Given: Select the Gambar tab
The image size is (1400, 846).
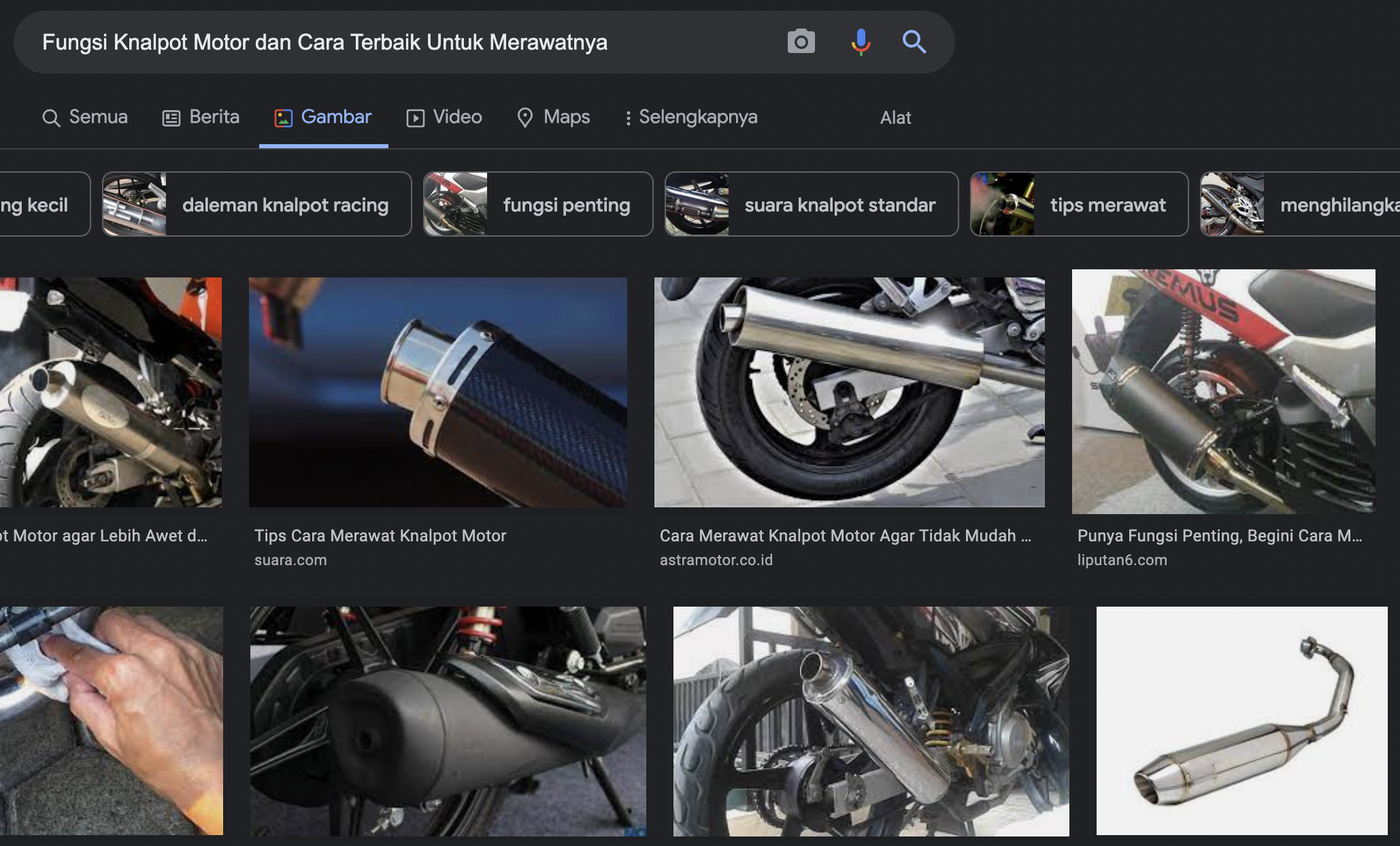Looking at the screenshot, I should click(323, 117).
